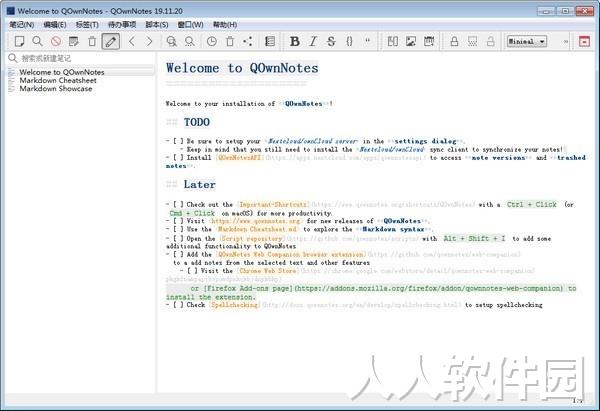Click the insert link toolbar icon

click(x=393, y=41)
